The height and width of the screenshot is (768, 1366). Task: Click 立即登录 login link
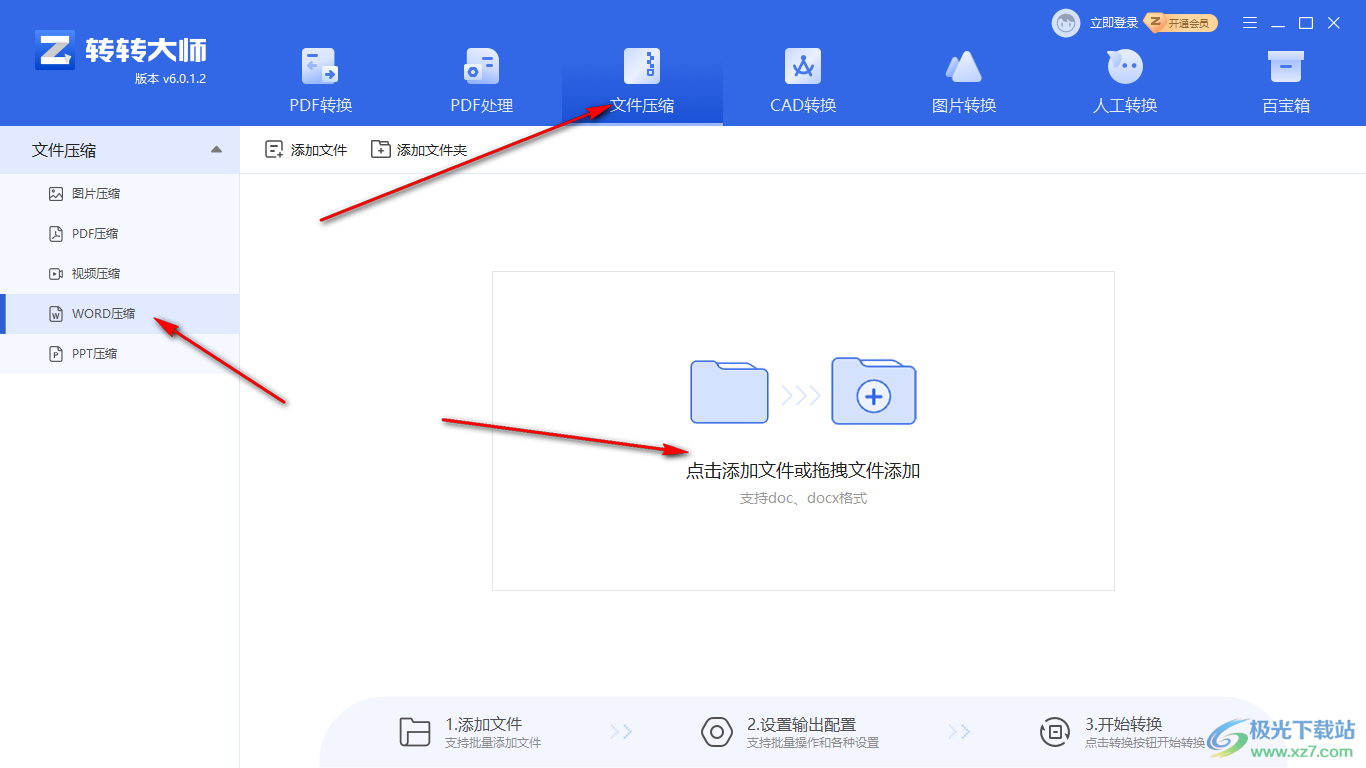pos(1114,23)
